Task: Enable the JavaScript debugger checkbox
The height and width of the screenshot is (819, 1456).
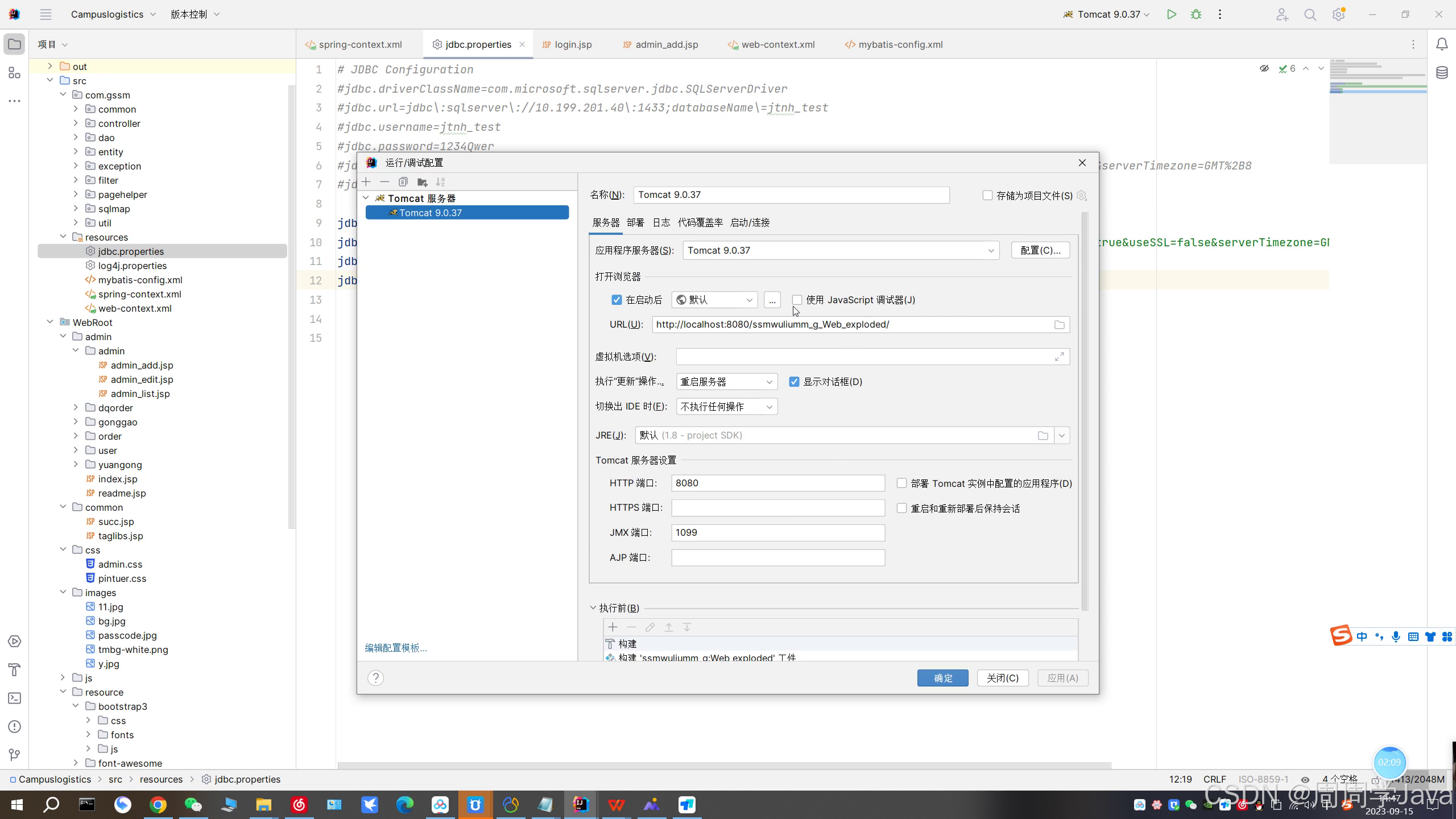Action: click(x=797, y=300)
